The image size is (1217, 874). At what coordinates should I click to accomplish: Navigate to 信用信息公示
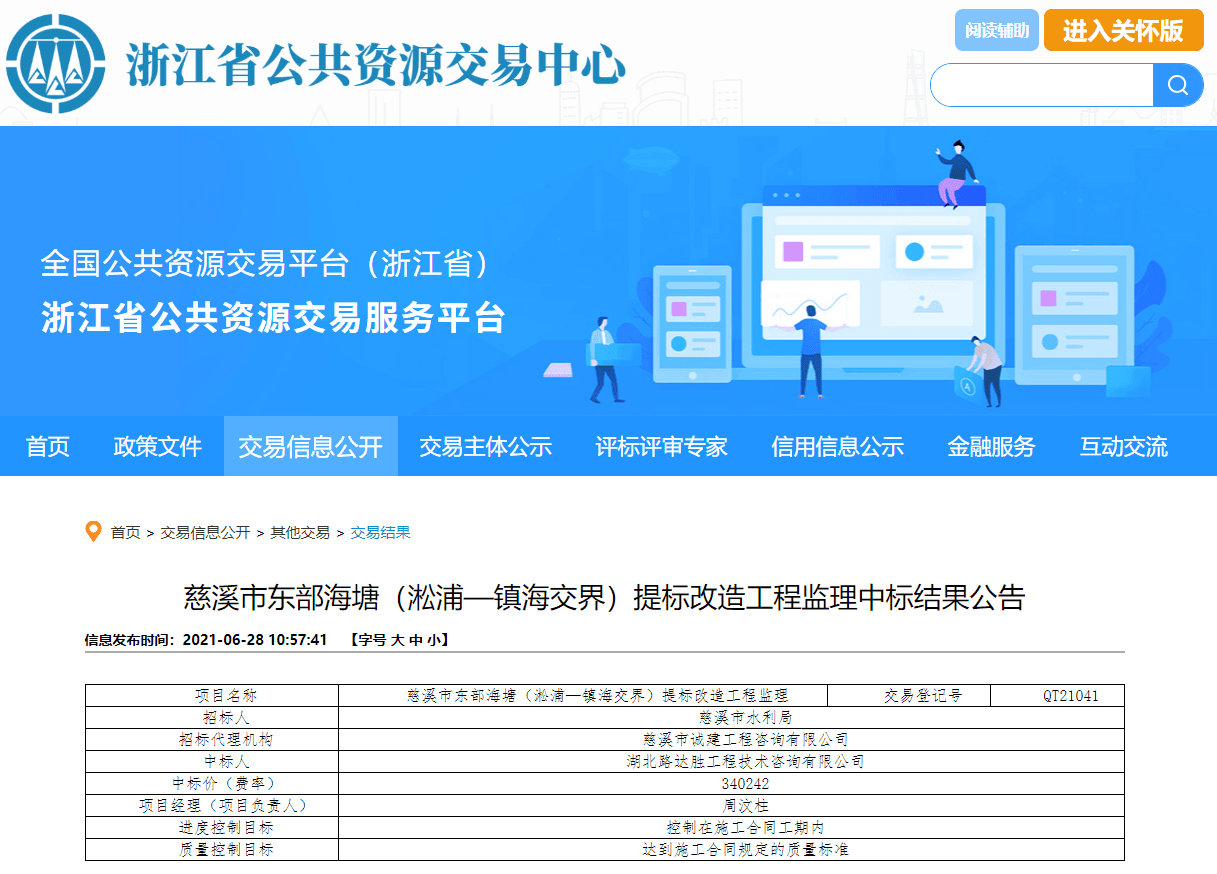coord(837,447)
